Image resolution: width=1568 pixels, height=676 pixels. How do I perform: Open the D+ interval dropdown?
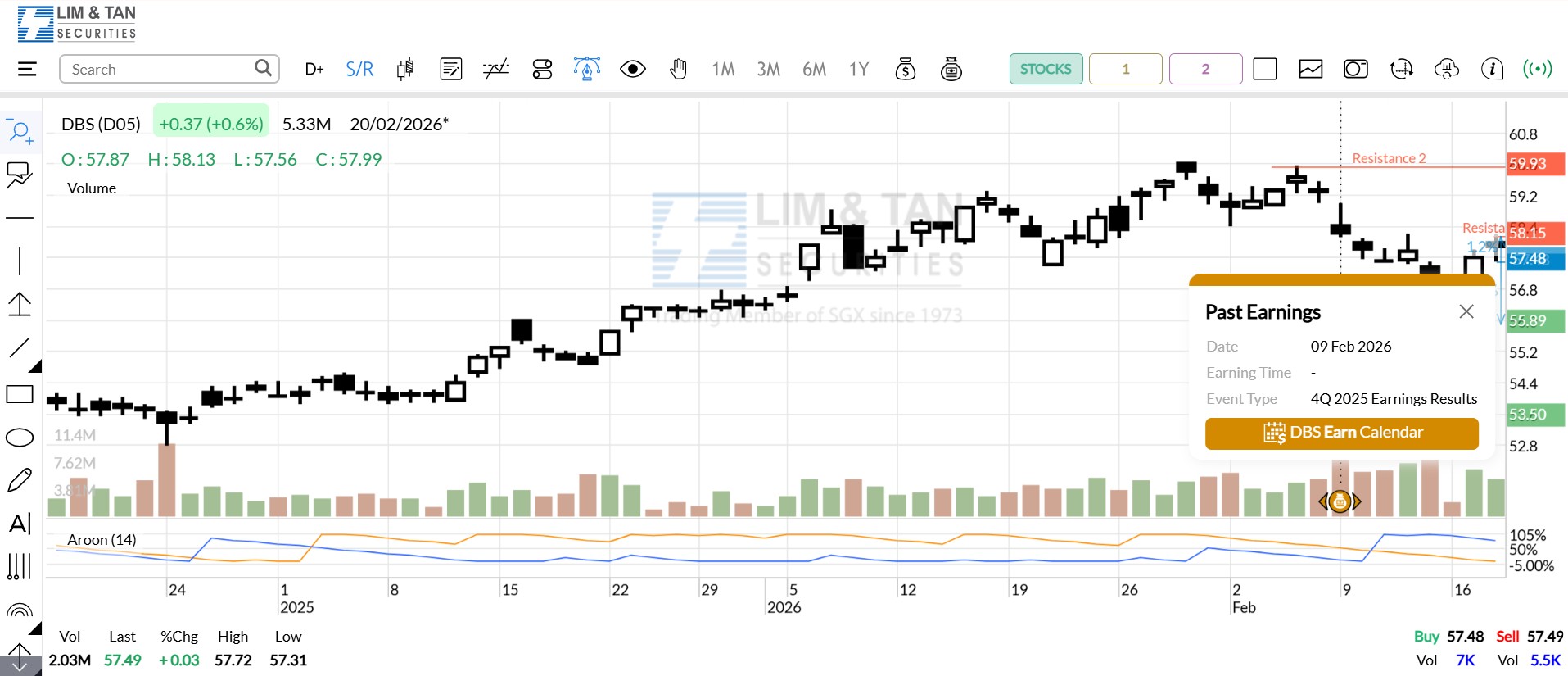click(x=314, y=69)
